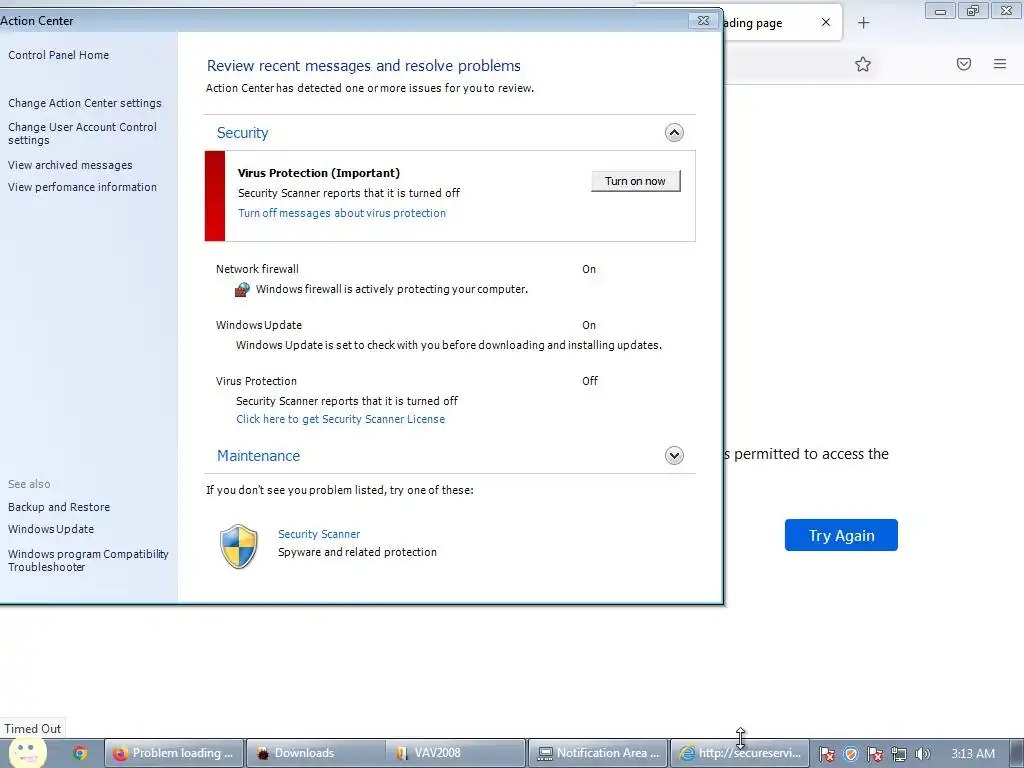Open Windows program Compatibility Troubleshooter
This screenshot has width=1024, height=768.
[88, 560]
